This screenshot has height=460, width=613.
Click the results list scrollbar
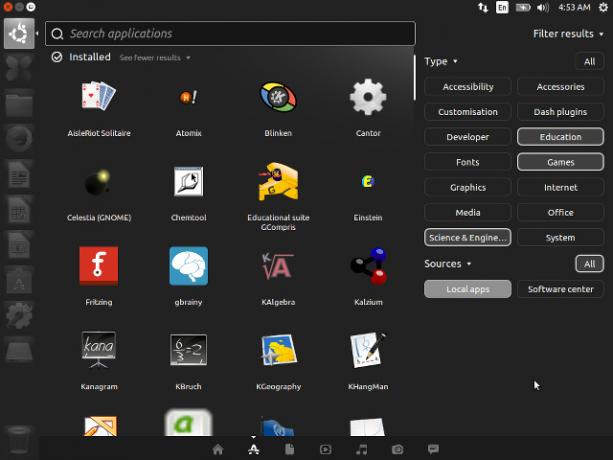[414, 77]
